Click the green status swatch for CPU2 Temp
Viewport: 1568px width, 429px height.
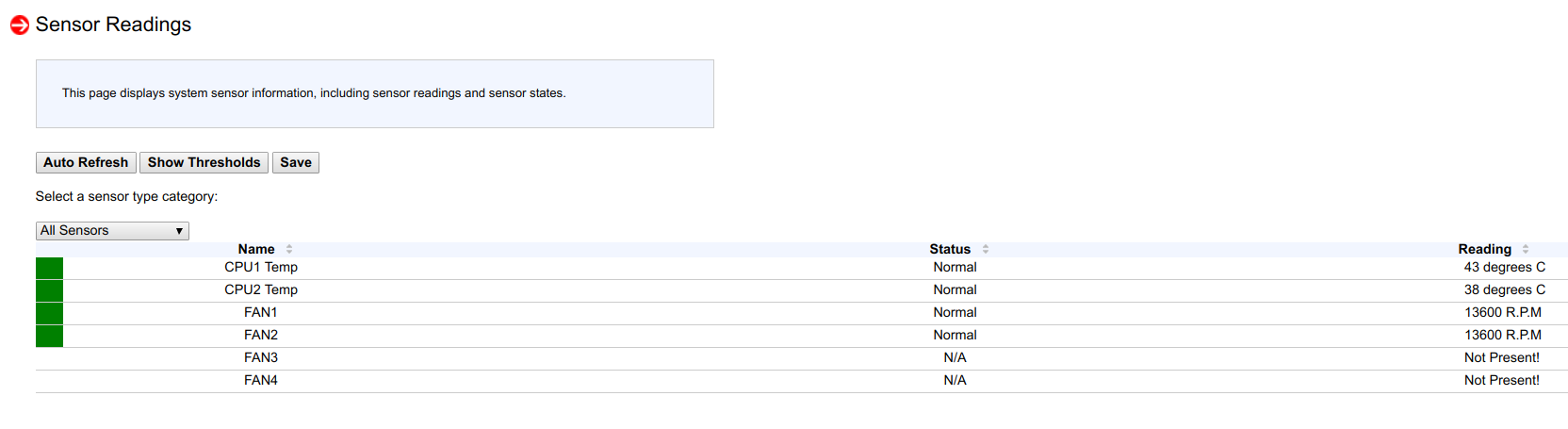coord(49,290)
